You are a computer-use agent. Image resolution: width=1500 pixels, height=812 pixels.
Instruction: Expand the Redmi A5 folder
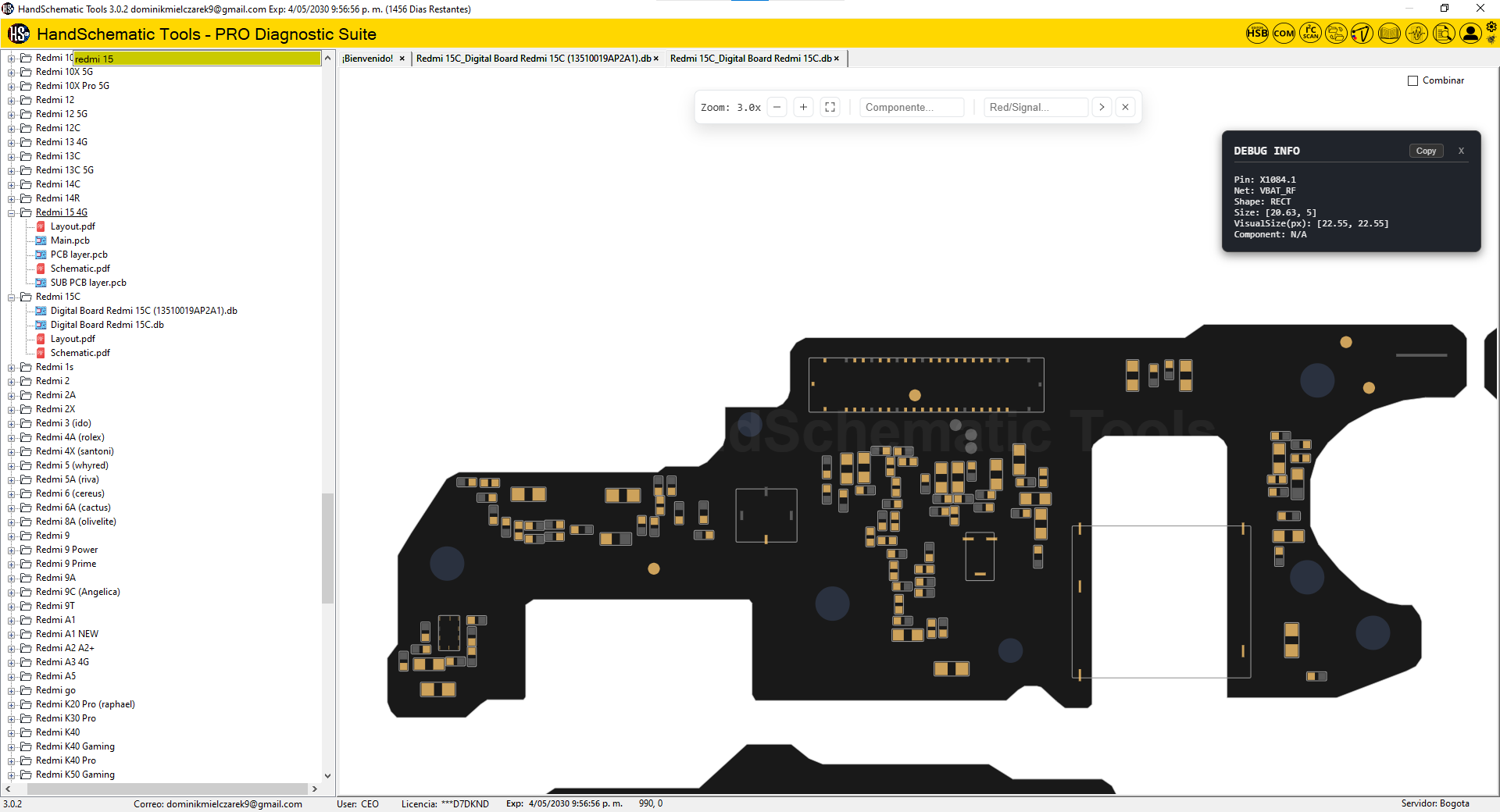click(x=12, y=676)
